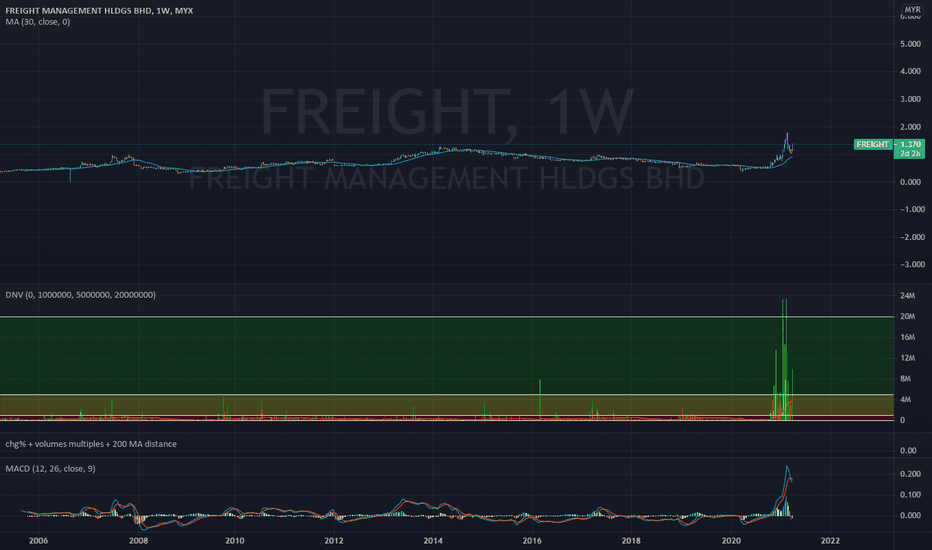Click the 2008 label on time axis
The image size is (932, 550).
(x=138, y=540)
